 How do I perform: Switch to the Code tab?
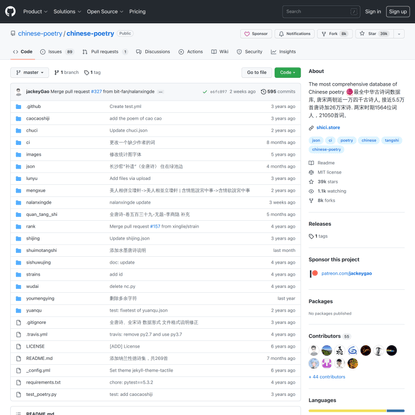[23, 52]
